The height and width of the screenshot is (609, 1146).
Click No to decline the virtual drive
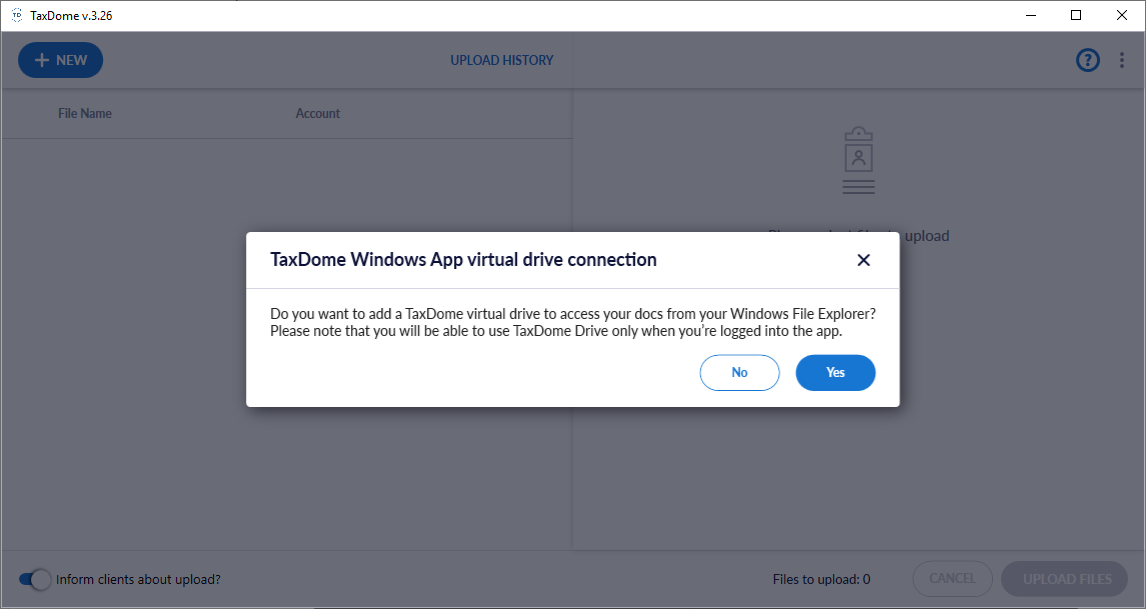coord(739,372)
